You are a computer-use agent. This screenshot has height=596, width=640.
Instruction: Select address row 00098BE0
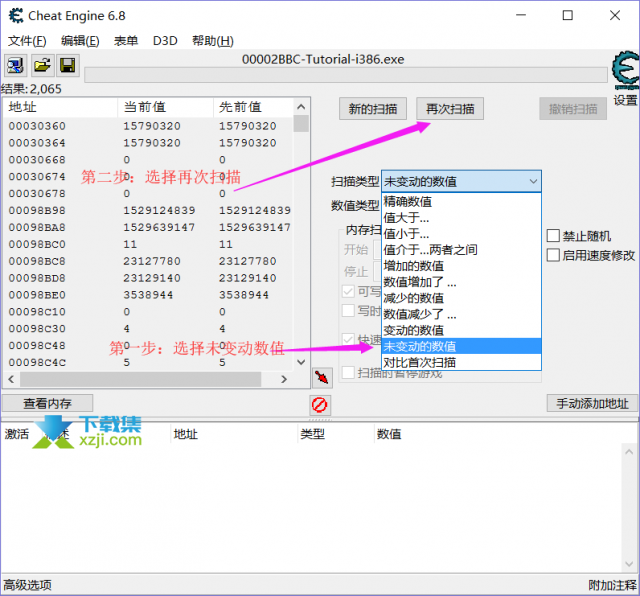148,295
